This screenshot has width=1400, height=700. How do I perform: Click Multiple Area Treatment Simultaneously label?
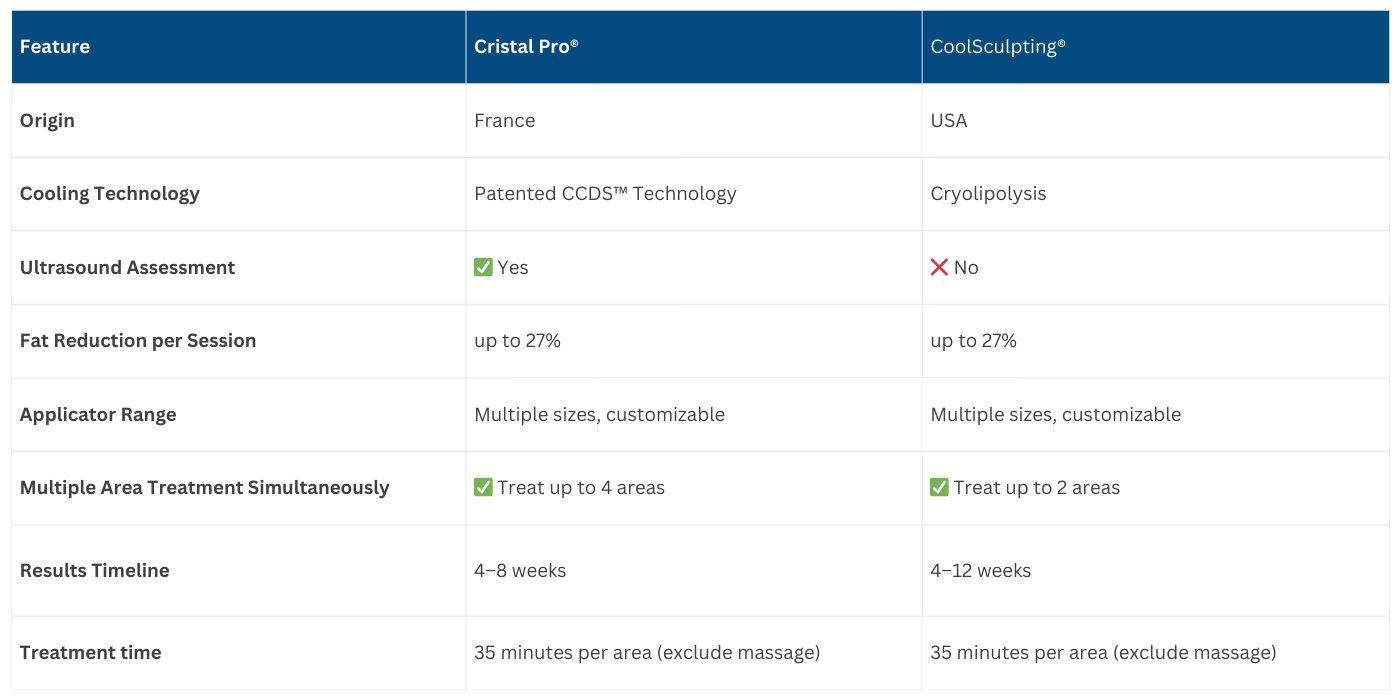(204, 488)
